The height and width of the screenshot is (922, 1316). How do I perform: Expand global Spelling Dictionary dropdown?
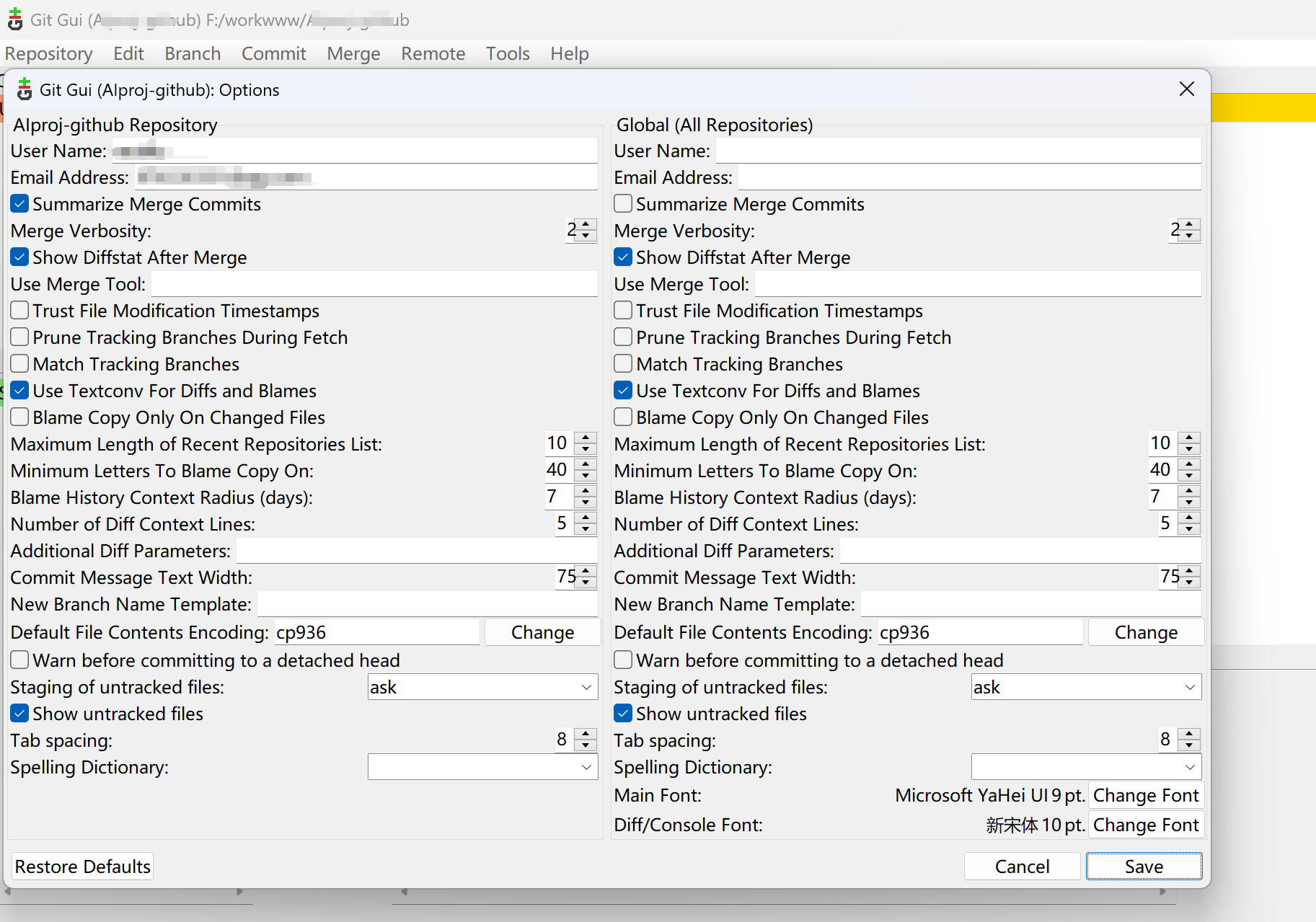[1086, 767]
